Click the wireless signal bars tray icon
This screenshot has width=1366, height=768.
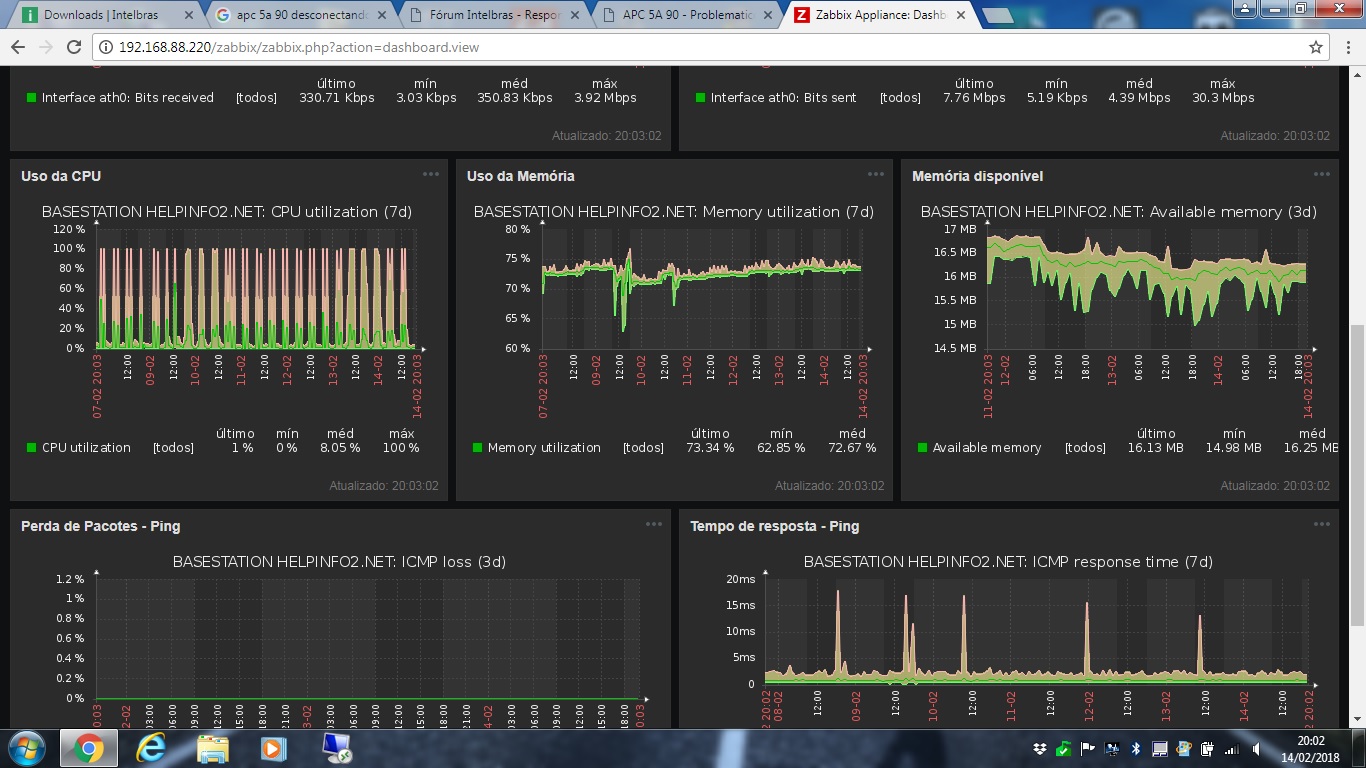pyautogui.click(x=1232, y=748)
